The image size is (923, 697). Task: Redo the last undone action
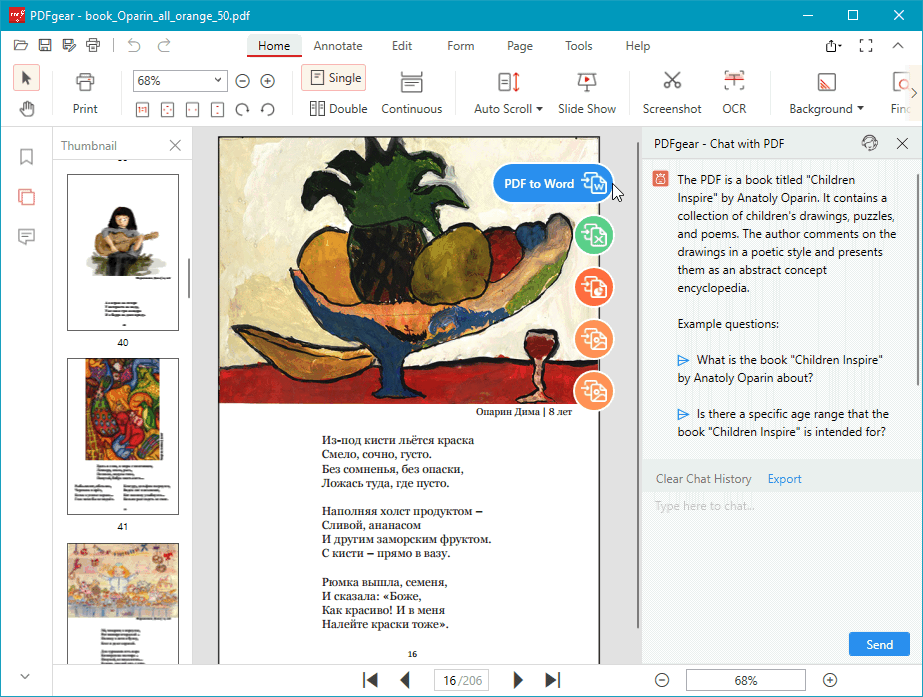[164, 45]
